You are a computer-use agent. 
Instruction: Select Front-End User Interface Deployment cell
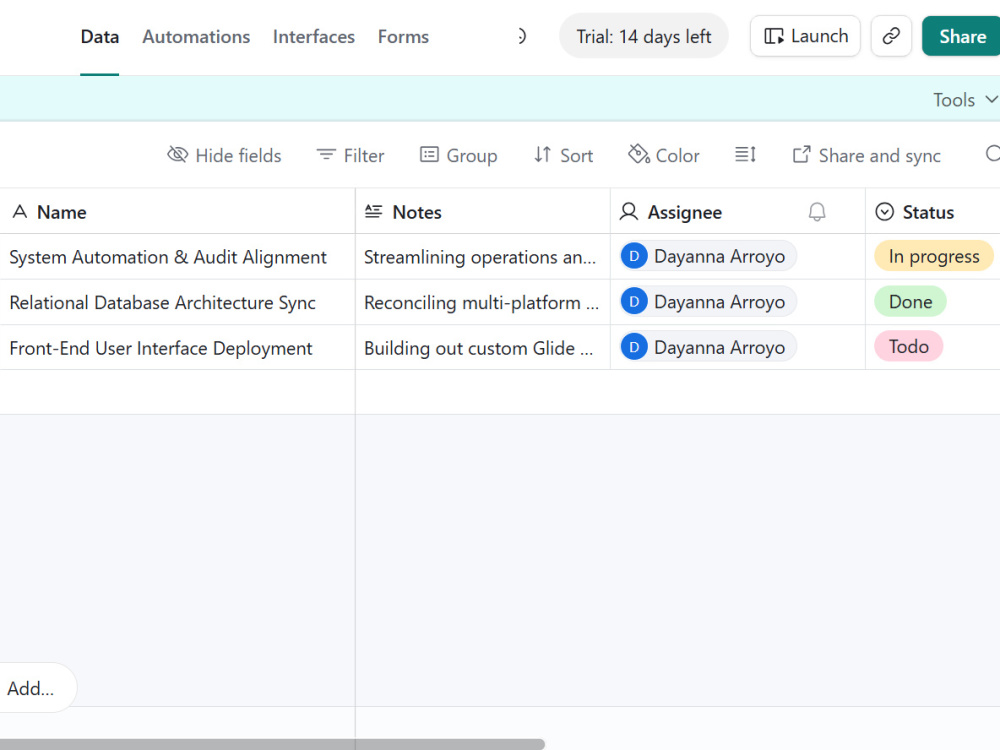pyautogui.click(x=177, y=348)
